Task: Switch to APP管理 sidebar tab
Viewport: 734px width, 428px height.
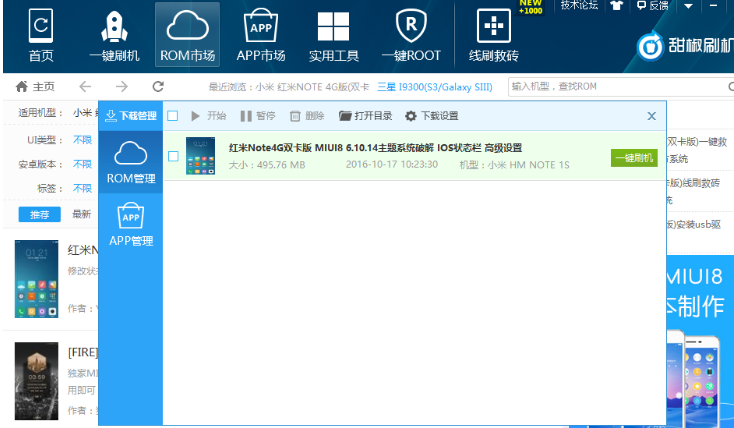Action: click(x=131, y=224)
